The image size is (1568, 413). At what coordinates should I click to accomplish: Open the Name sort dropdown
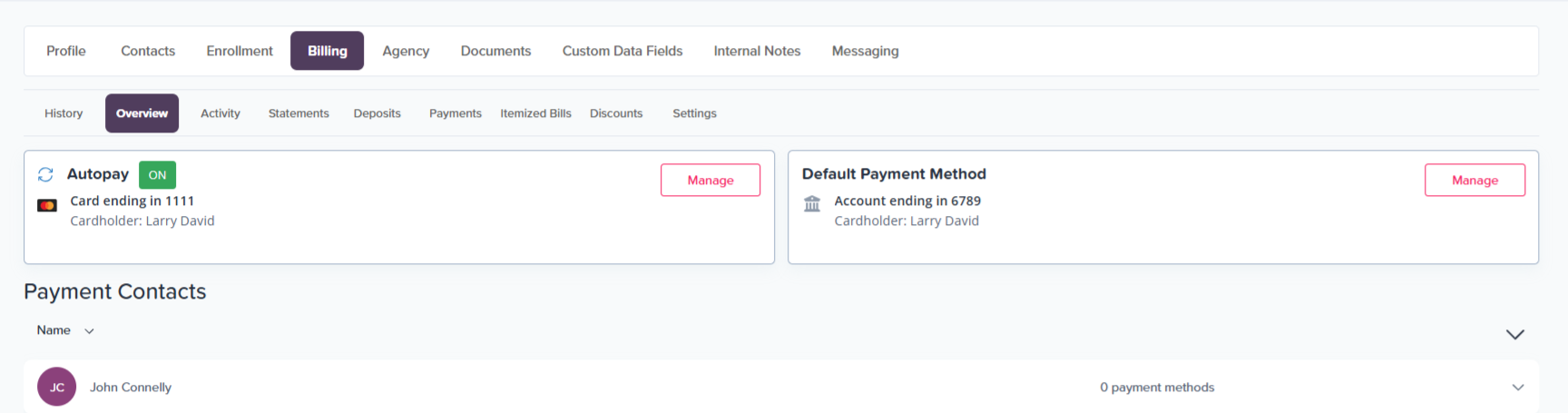coord(65,330)
